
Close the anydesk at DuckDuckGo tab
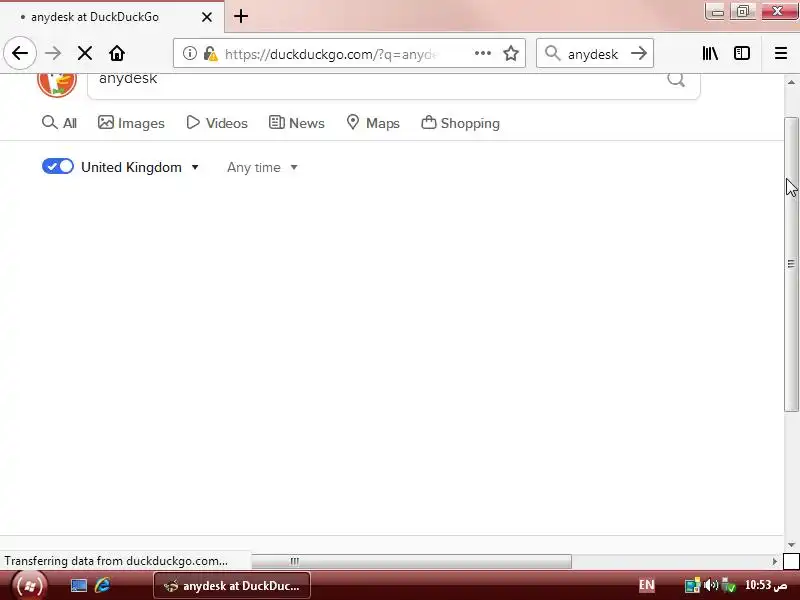[207, 17]
